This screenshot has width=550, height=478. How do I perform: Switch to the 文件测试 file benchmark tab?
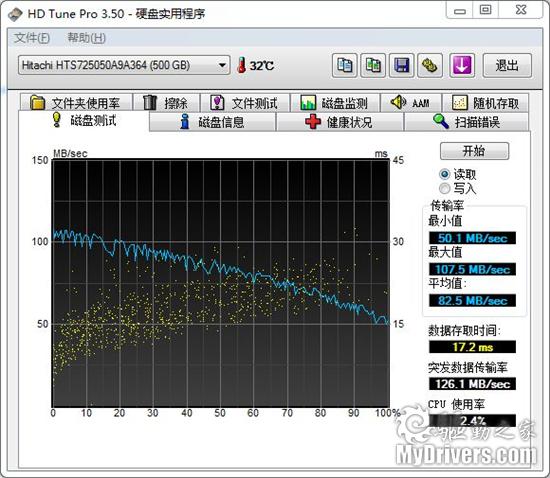coord(244,103)
